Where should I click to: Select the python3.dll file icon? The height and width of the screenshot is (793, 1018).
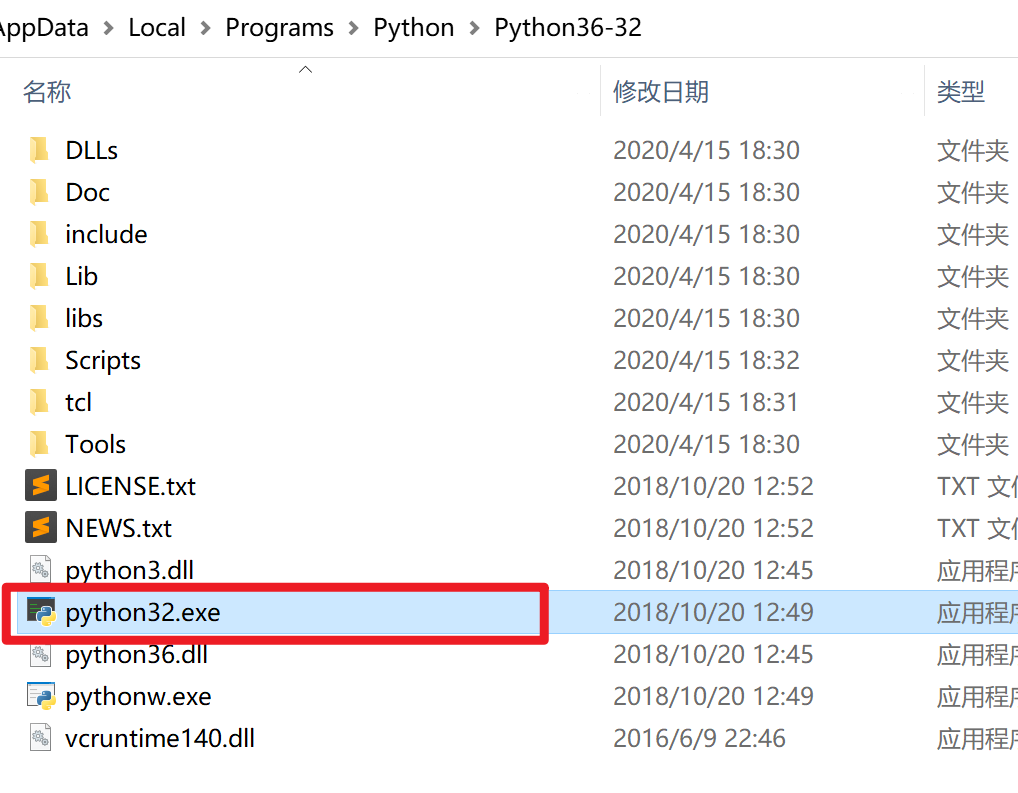pyautogui.click(x=40, y=570)
